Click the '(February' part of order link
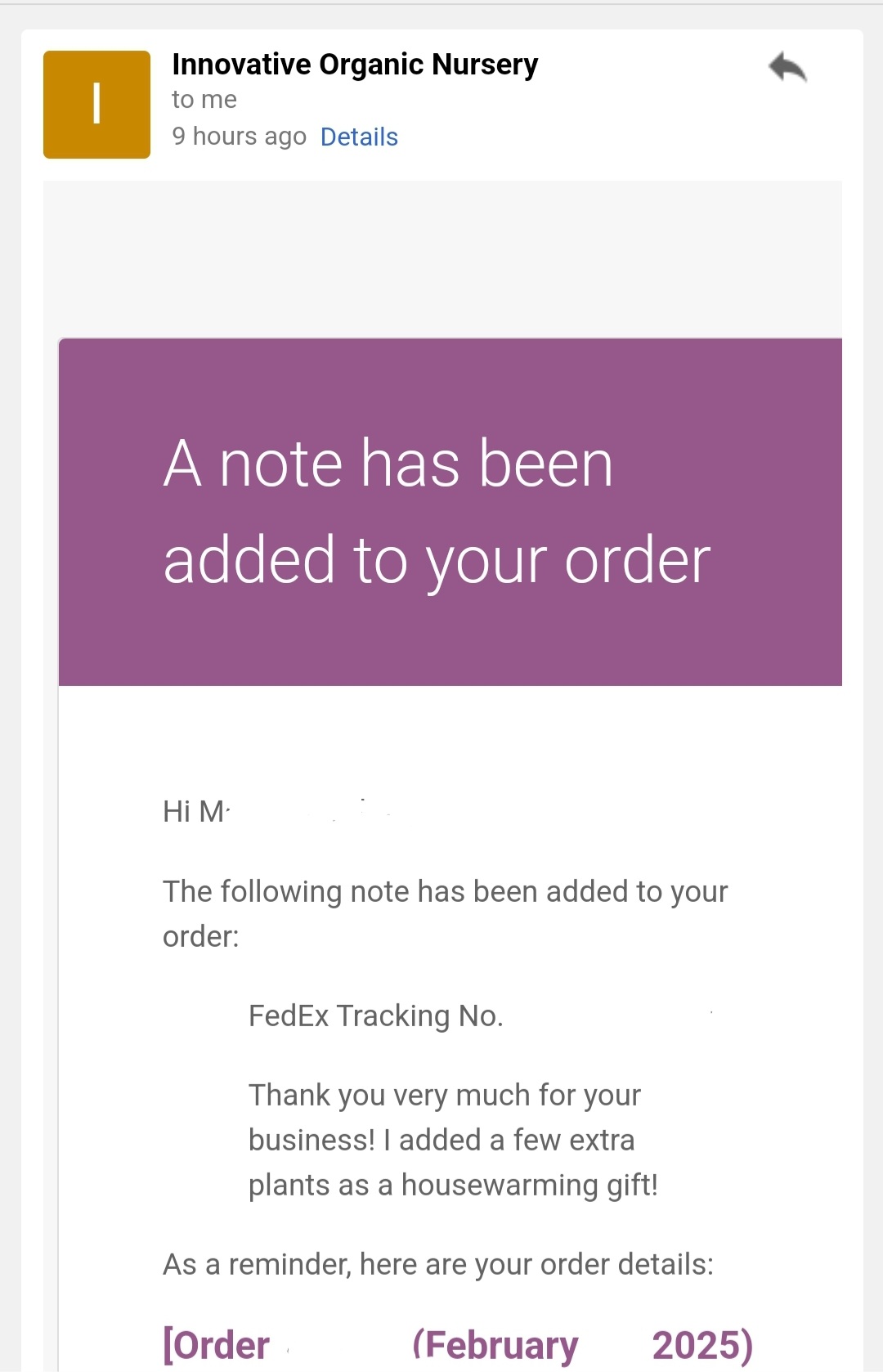The height and width of the screenshot is (1372, 883). pyautogui.click(x=495, y=1345)
